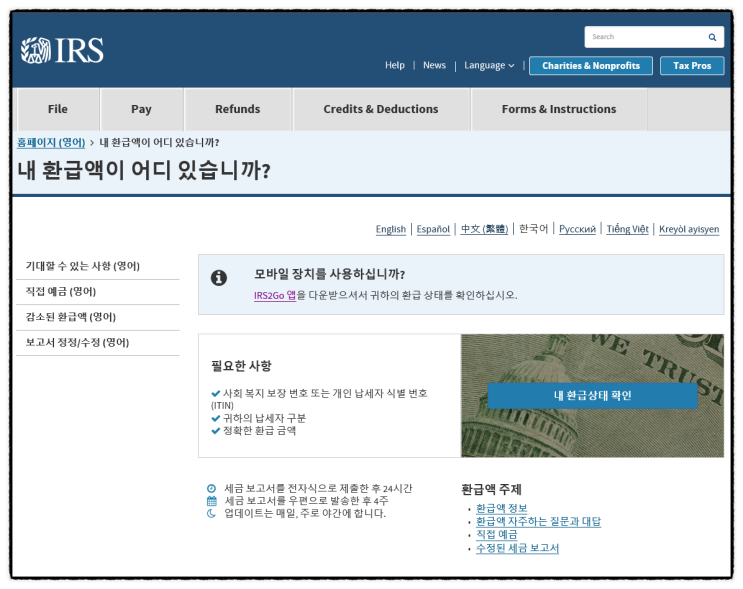Switch language to Tiếng Việt
The image size is (743, 589).
click(x=627, y=229)
